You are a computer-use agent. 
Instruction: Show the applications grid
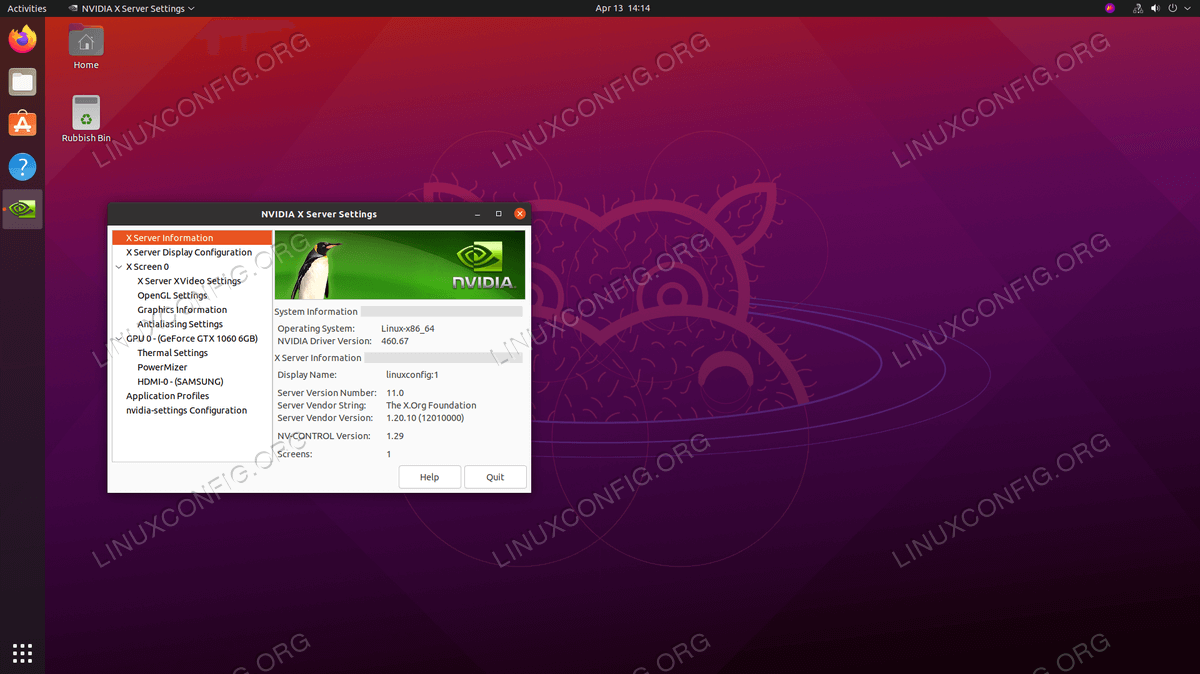click(22, 653)
